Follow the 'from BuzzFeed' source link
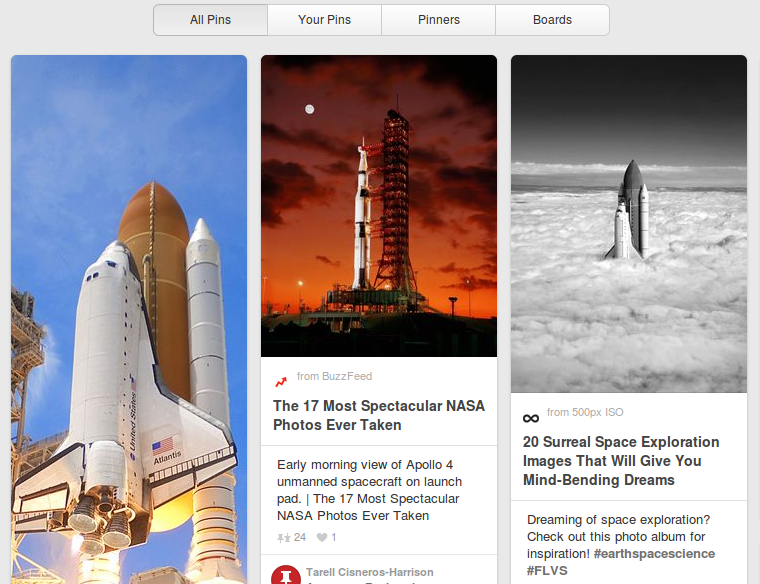 [x=334, y=376]
